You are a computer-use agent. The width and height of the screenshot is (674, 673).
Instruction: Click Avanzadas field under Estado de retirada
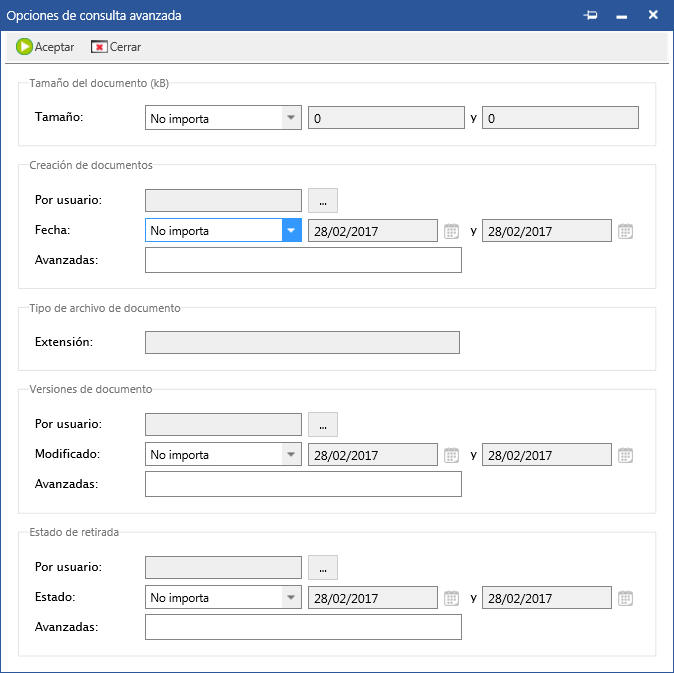point(303,627)
